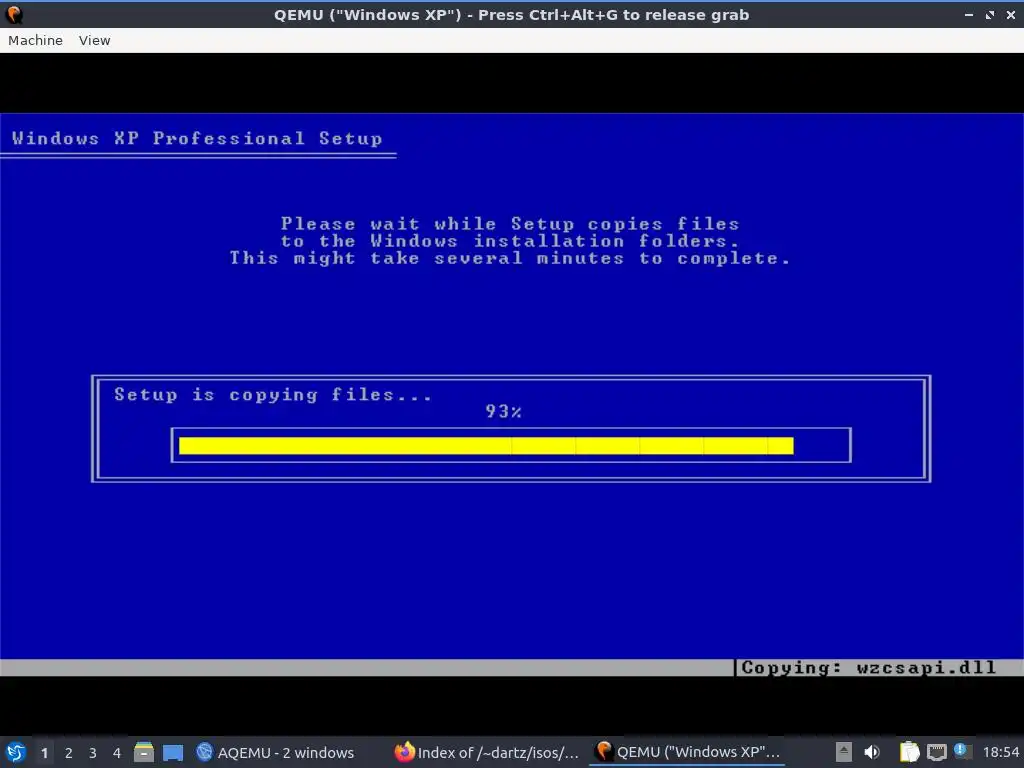
Task: Switch to the Firefox Index of ~dartz/isos window
Action: coord(487,753)
